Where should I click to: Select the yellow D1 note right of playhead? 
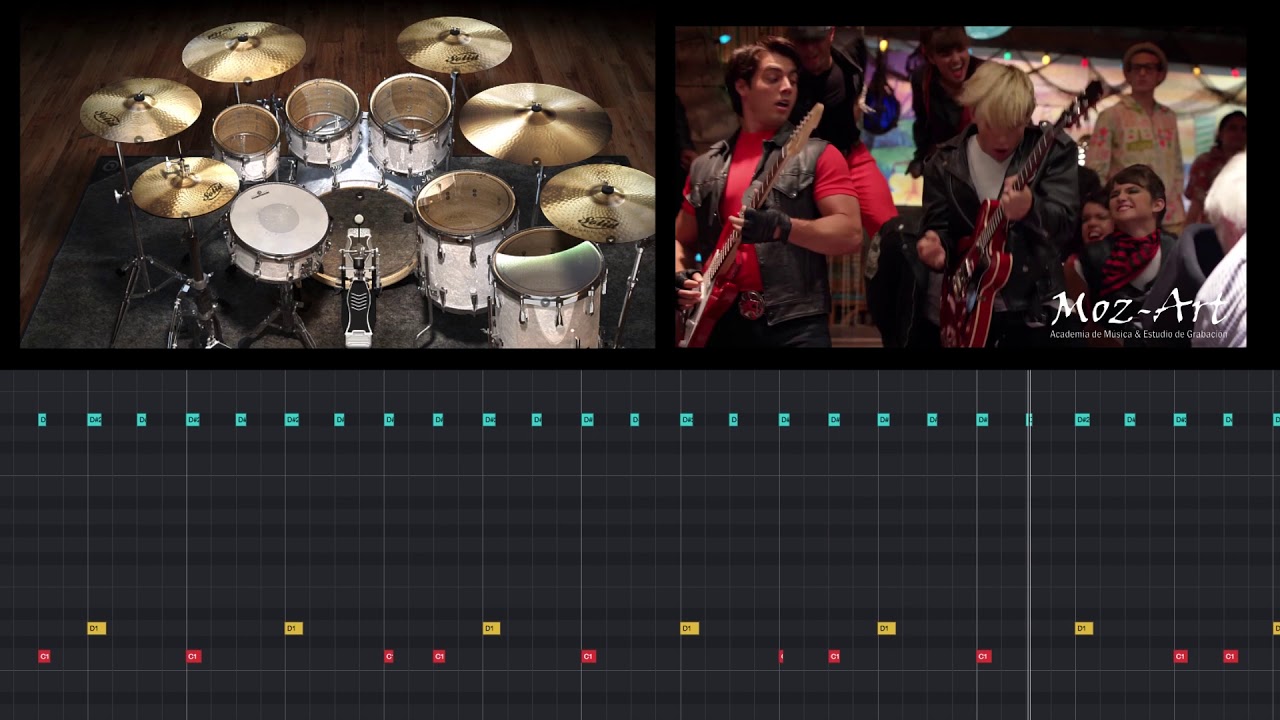click(1084, 628)
